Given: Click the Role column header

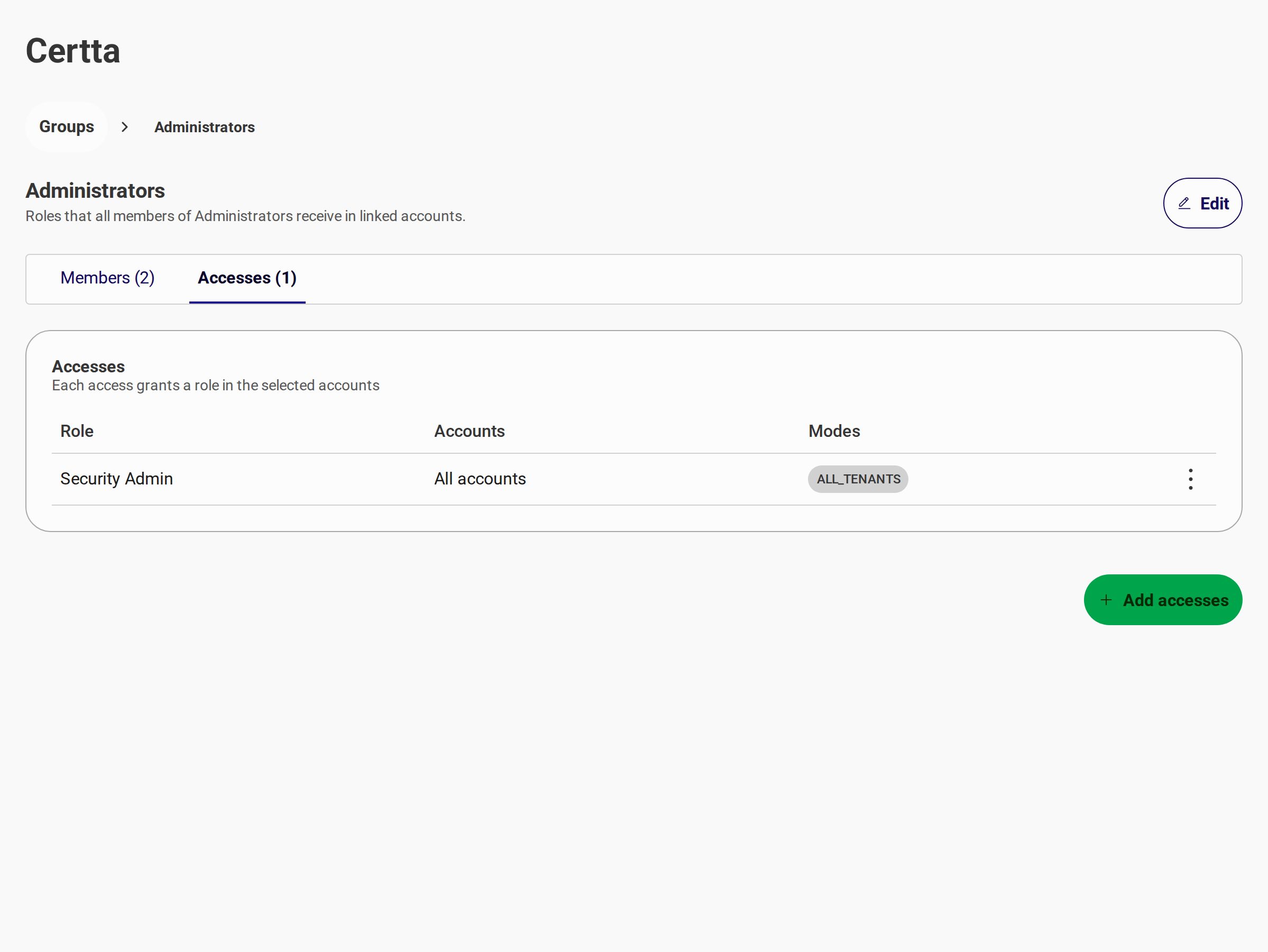Looking at the screenshot, I should (x=77, y=431).
